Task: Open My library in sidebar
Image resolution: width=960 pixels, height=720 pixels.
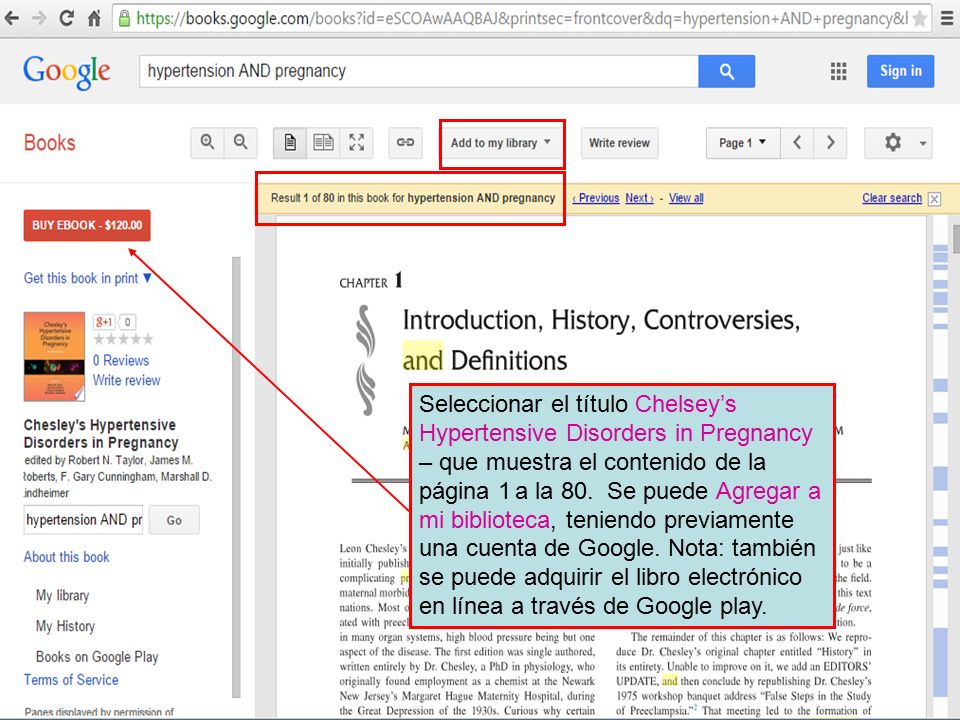Action: pyautogui.click(x=62, y=595)
